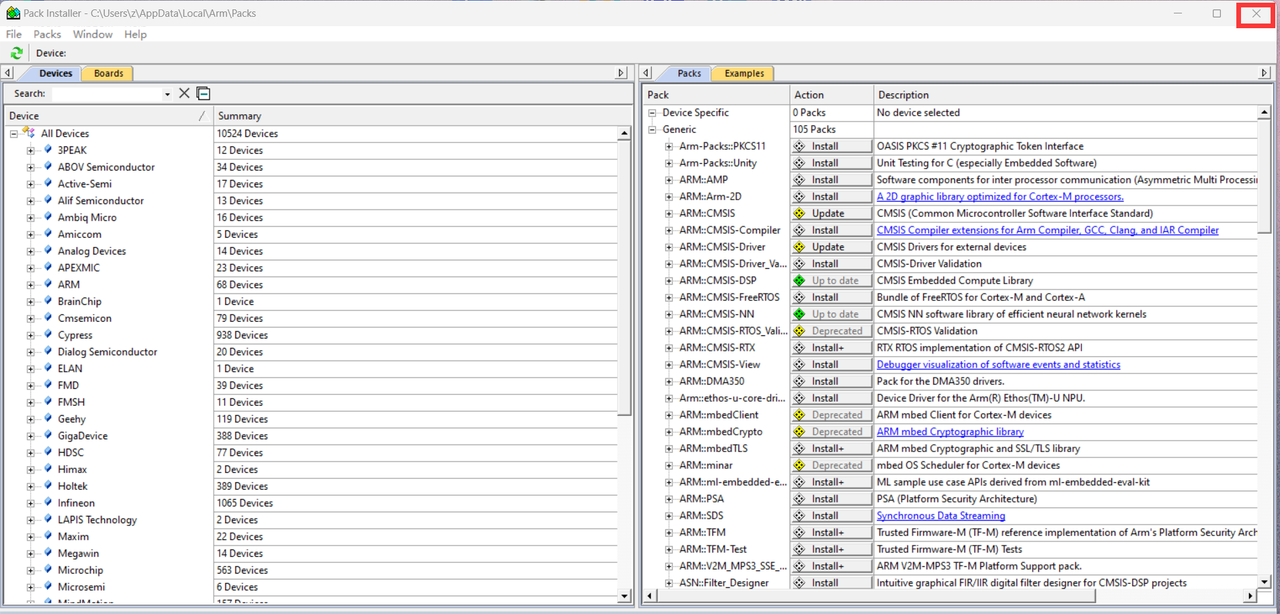Click the collapse-all icon beside search
The height and width of the screenshot is (614, 1280).
coord(203,93)
